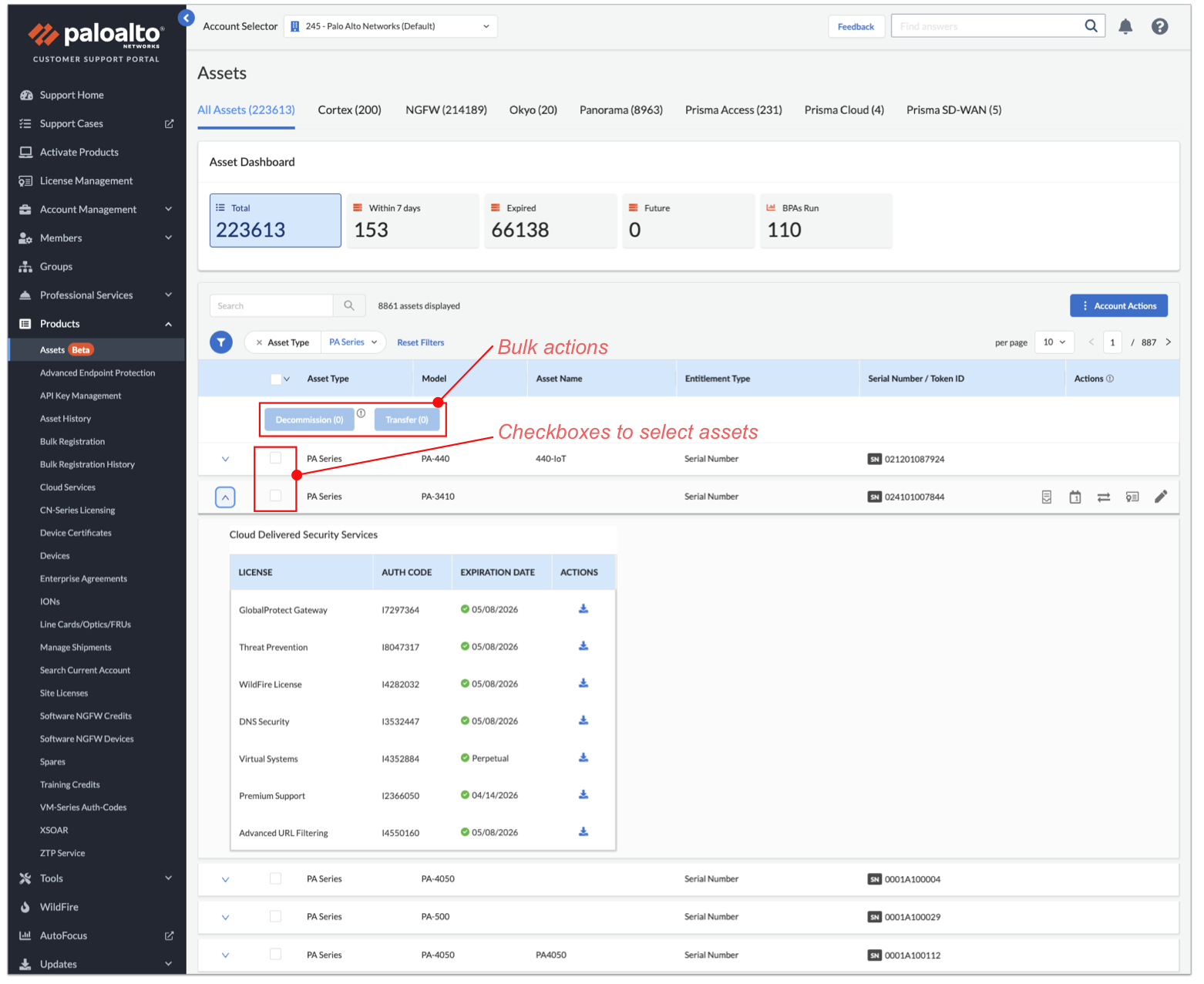Viewport: 1204px width, 984px height.
Task: Click the calendar icon in PA-3410 row
Action: tap(1075, 497)
